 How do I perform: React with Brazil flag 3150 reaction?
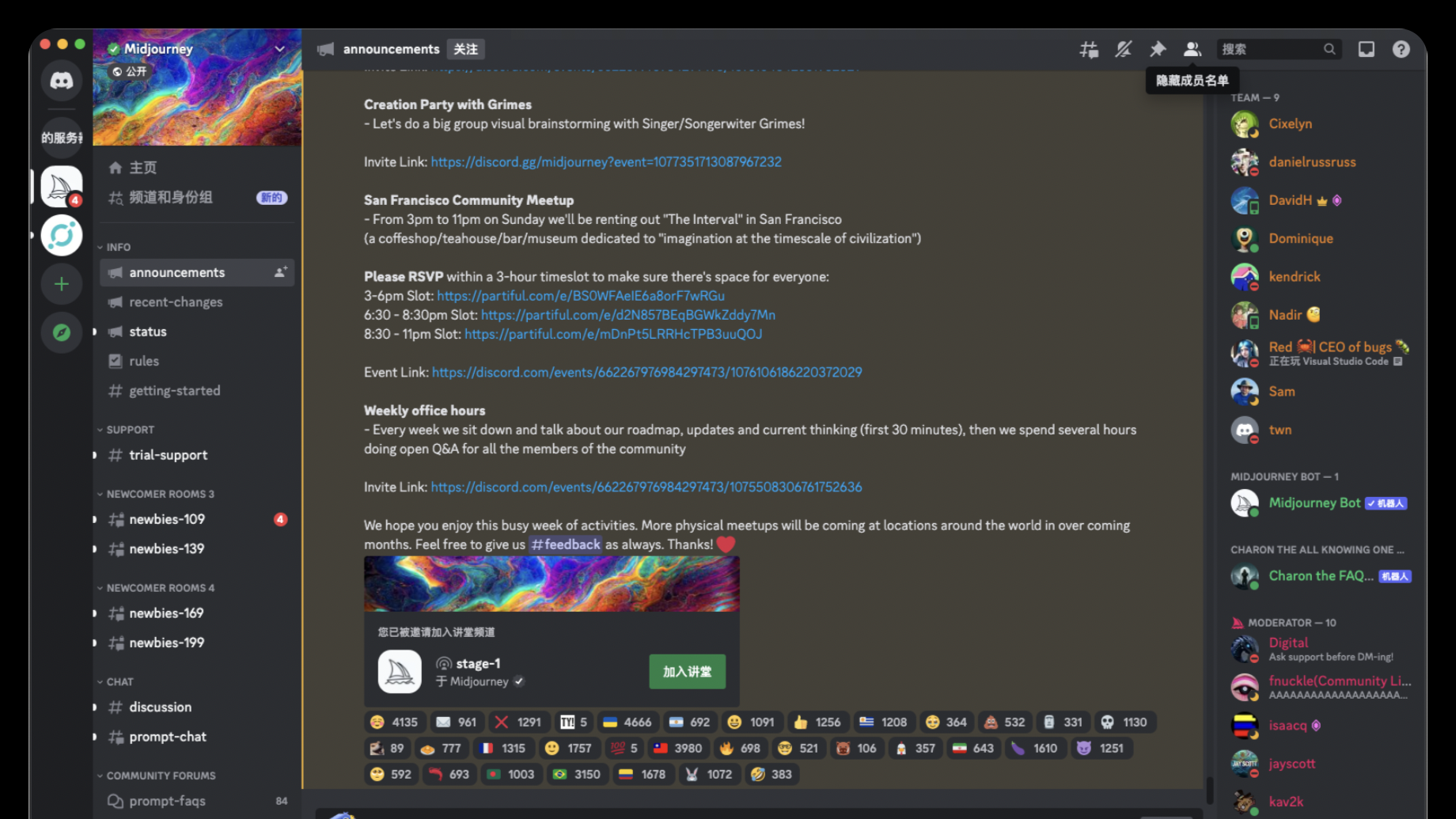click(577, 774)
